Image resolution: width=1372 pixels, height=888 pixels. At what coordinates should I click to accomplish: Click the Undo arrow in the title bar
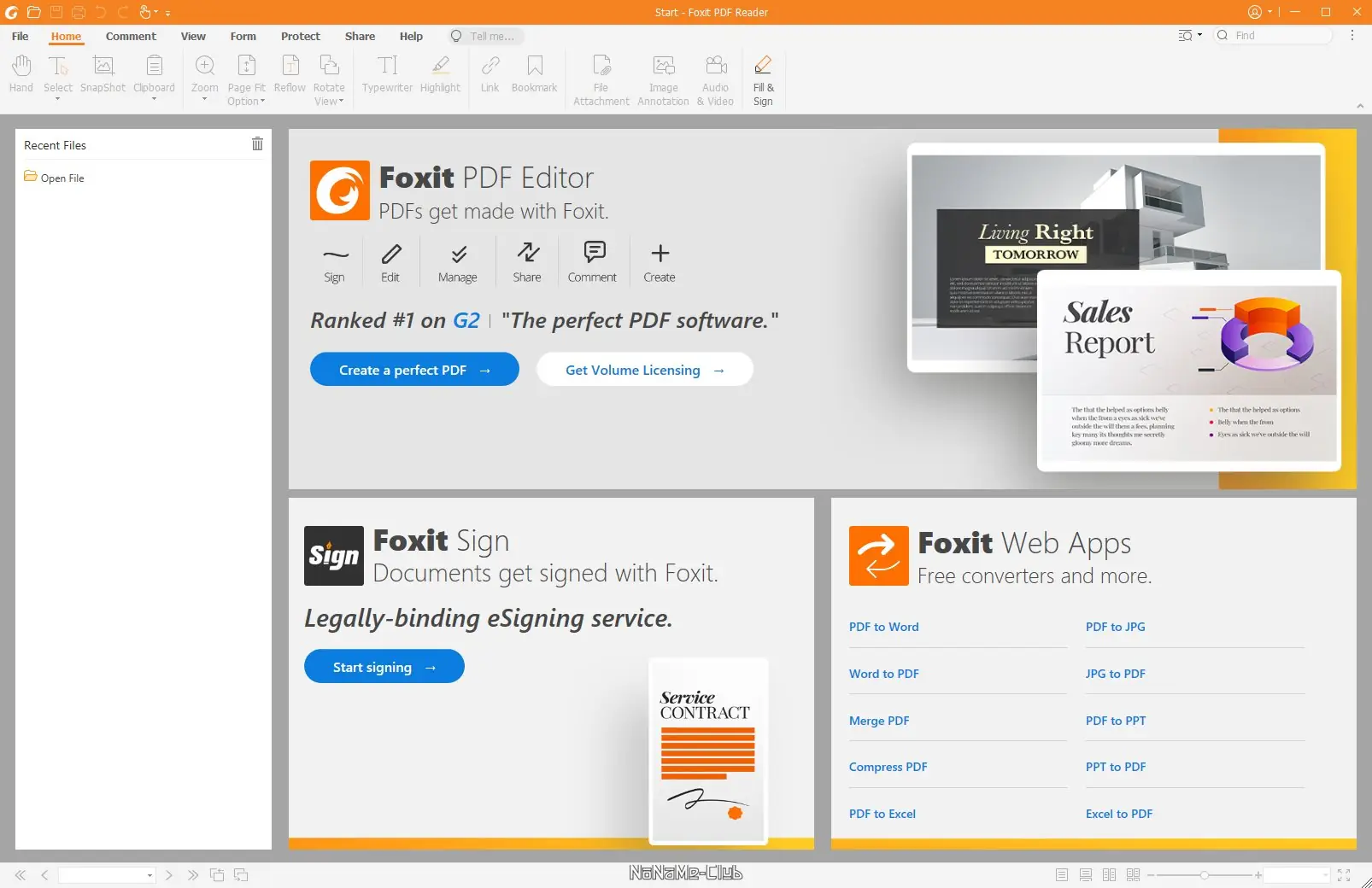(x=101, y=12)
